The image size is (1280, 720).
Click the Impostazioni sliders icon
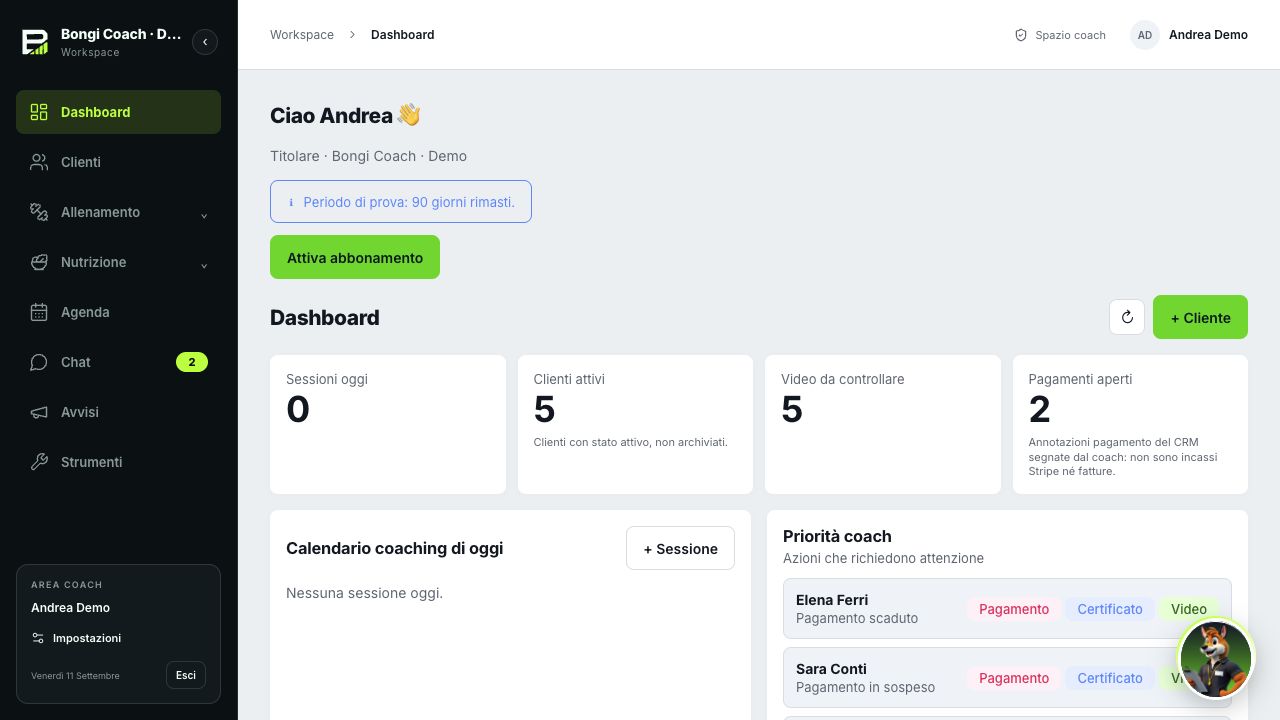pyautogui.click(x=38, y=638)
